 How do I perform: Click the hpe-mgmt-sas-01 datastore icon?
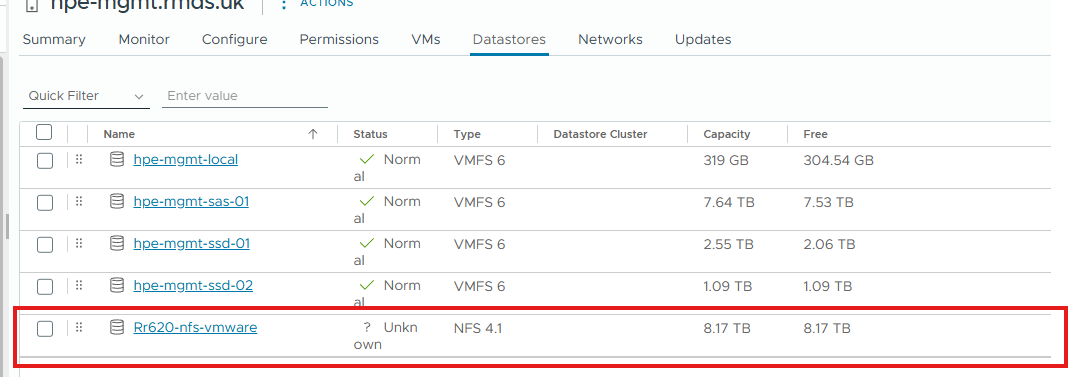(x=117, y=201)
